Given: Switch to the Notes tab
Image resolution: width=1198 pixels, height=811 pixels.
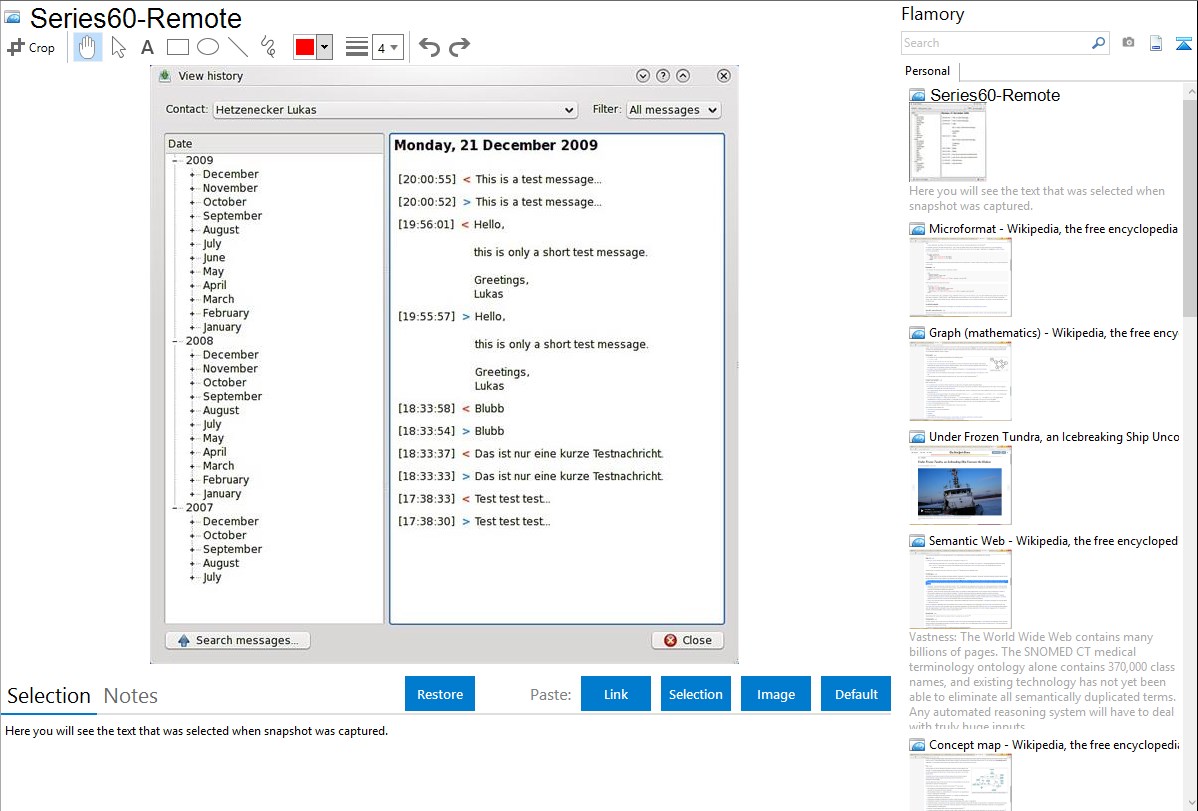Looking at the screenshot, I should point(131,696).
